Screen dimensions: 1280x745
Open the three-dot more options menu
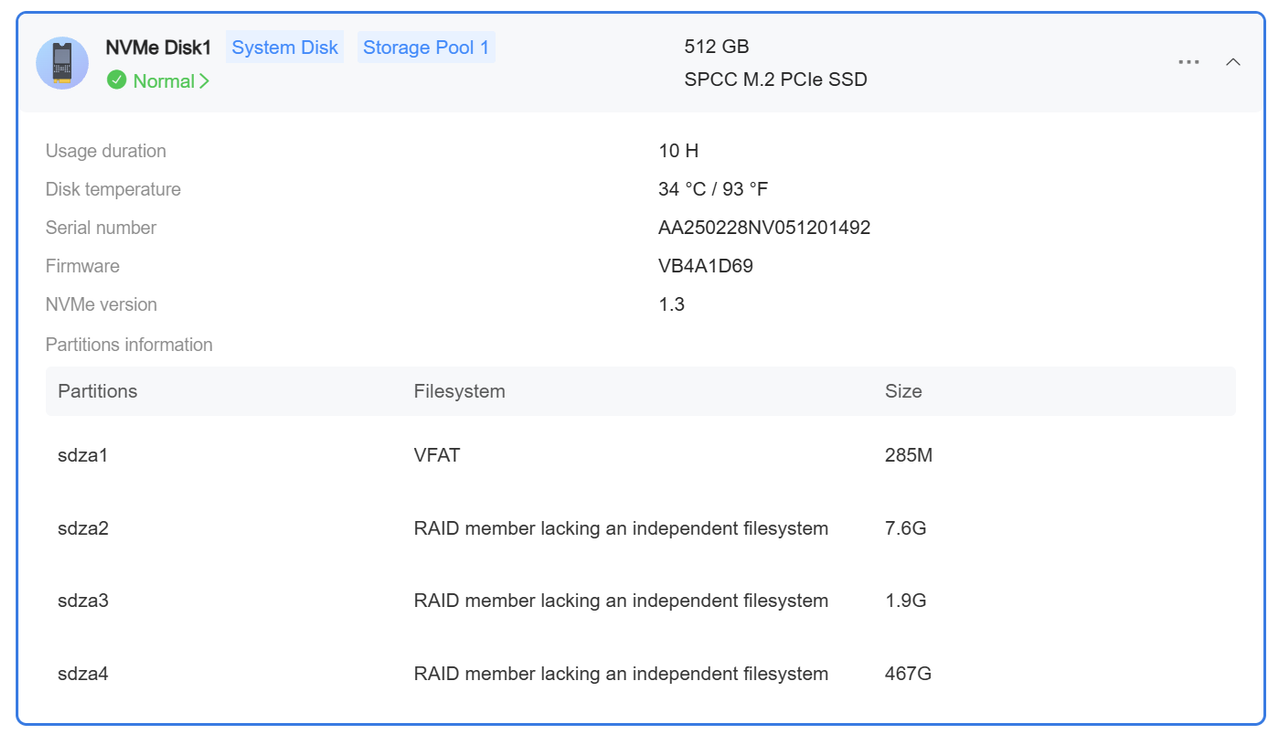(1189, 62)
